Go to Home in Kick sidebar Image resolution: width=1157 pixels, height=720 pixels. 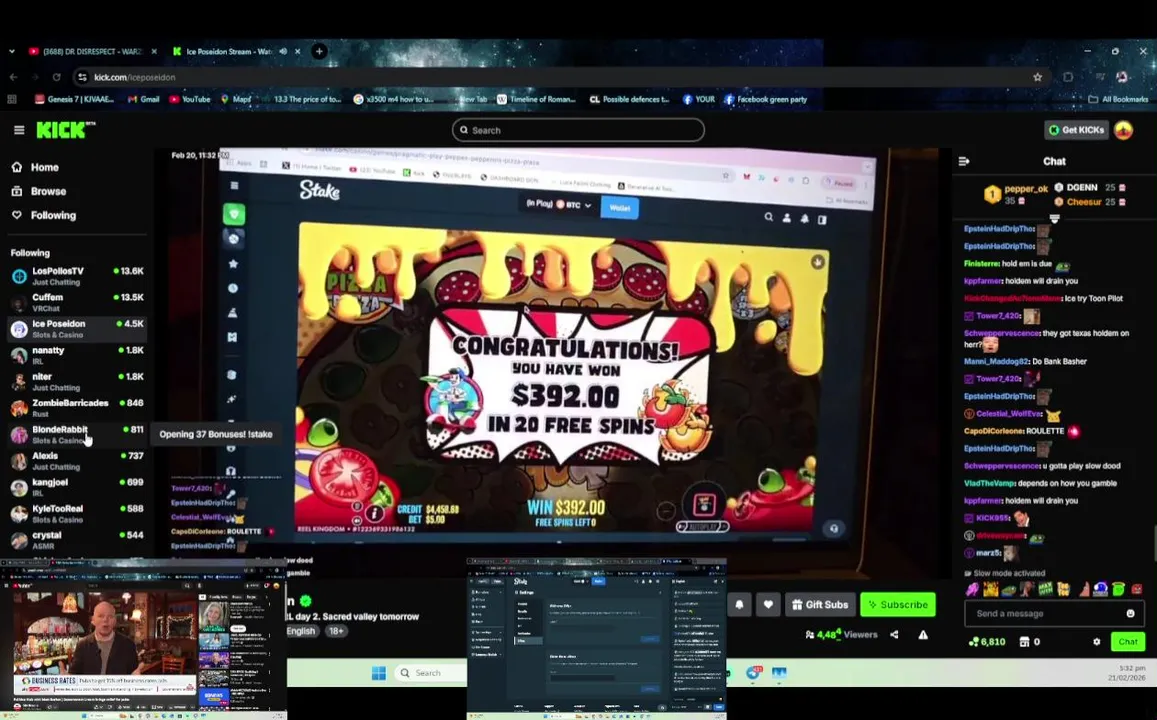pyautogui.click(x=35, y=167)
